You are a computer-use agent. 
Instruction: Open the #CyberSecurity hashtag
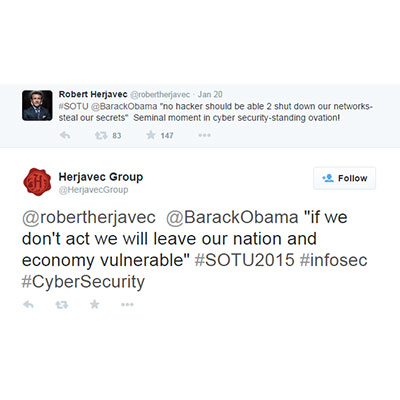click(83, 282)
